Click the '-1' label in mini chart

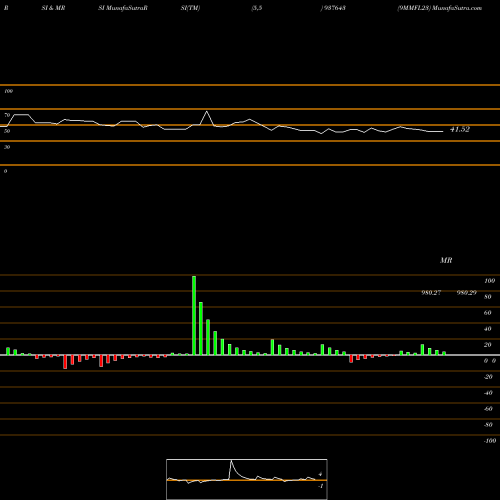pos(321,486)
